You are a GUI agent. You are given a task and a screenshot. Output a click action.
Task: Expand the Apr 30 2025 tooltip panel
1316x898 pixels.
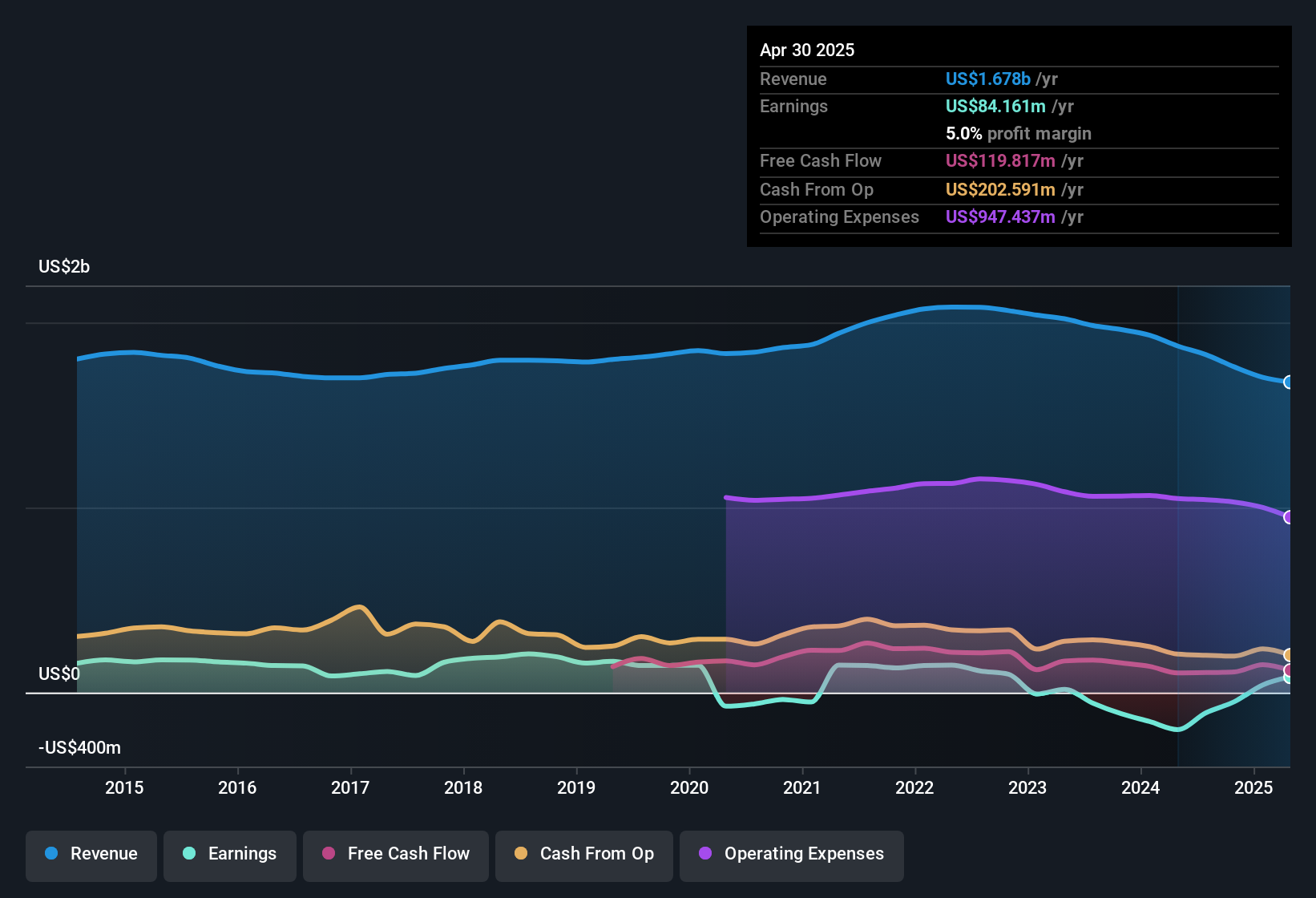click(1018, 136)
